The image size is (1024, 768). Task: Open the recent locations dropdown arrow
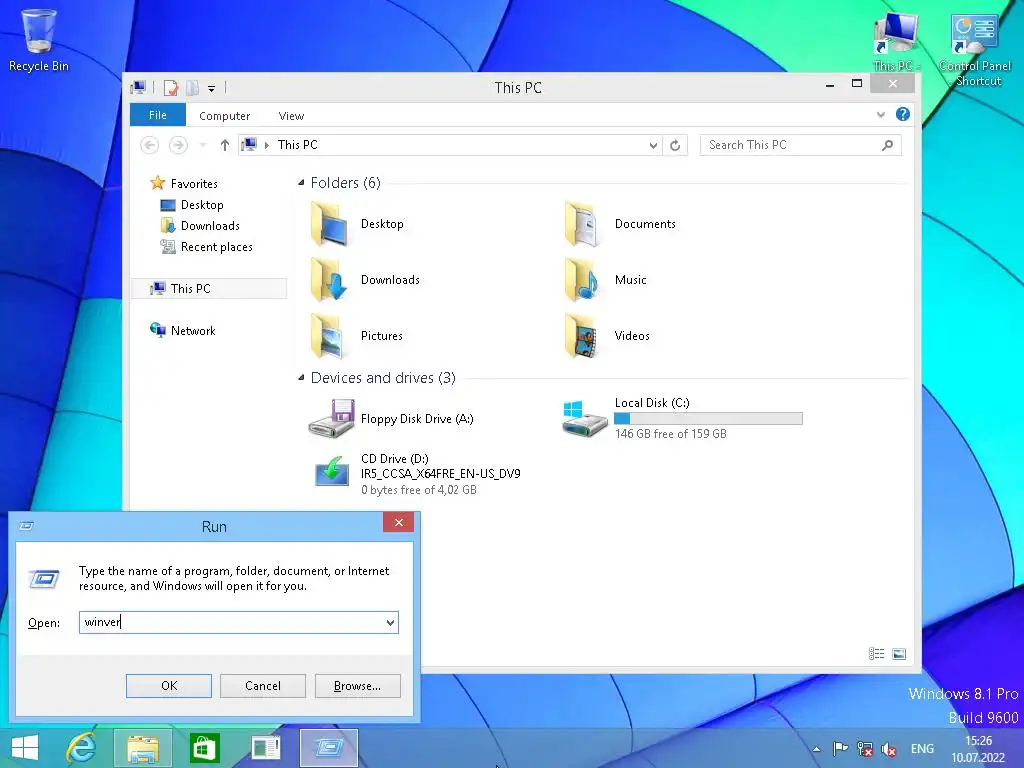point(203,145)
